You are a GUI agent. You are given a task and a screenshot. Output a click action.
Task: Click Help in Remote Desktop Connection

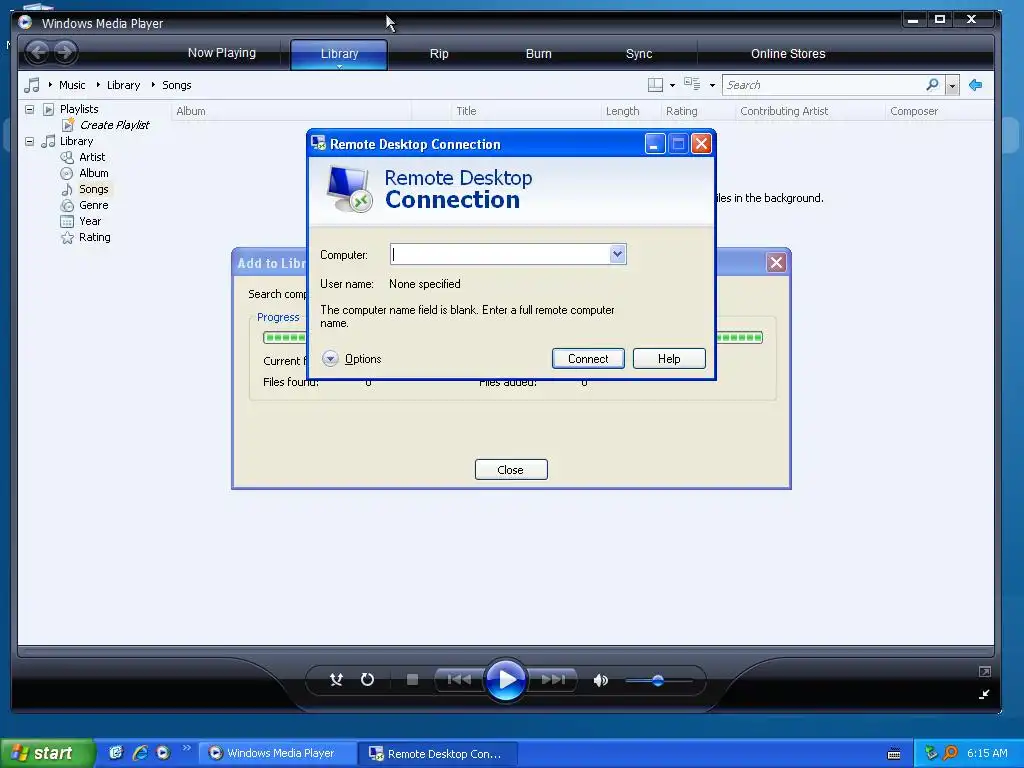(669, 359)
